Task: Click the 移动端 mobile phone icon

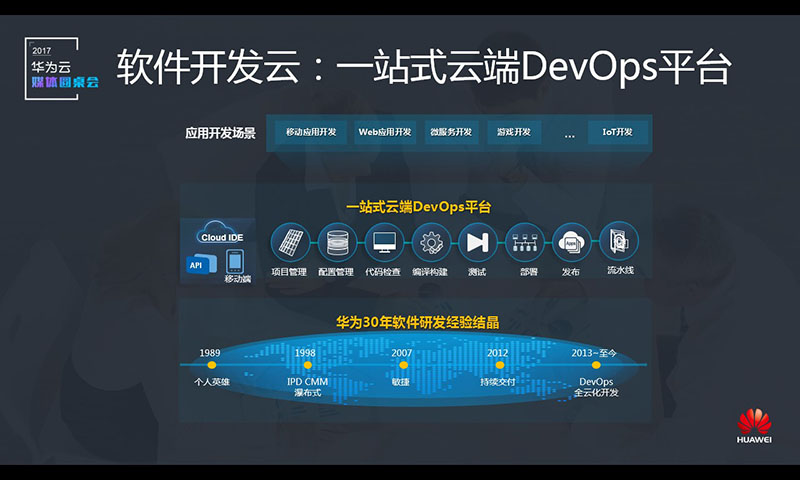Action: point(236,263)
